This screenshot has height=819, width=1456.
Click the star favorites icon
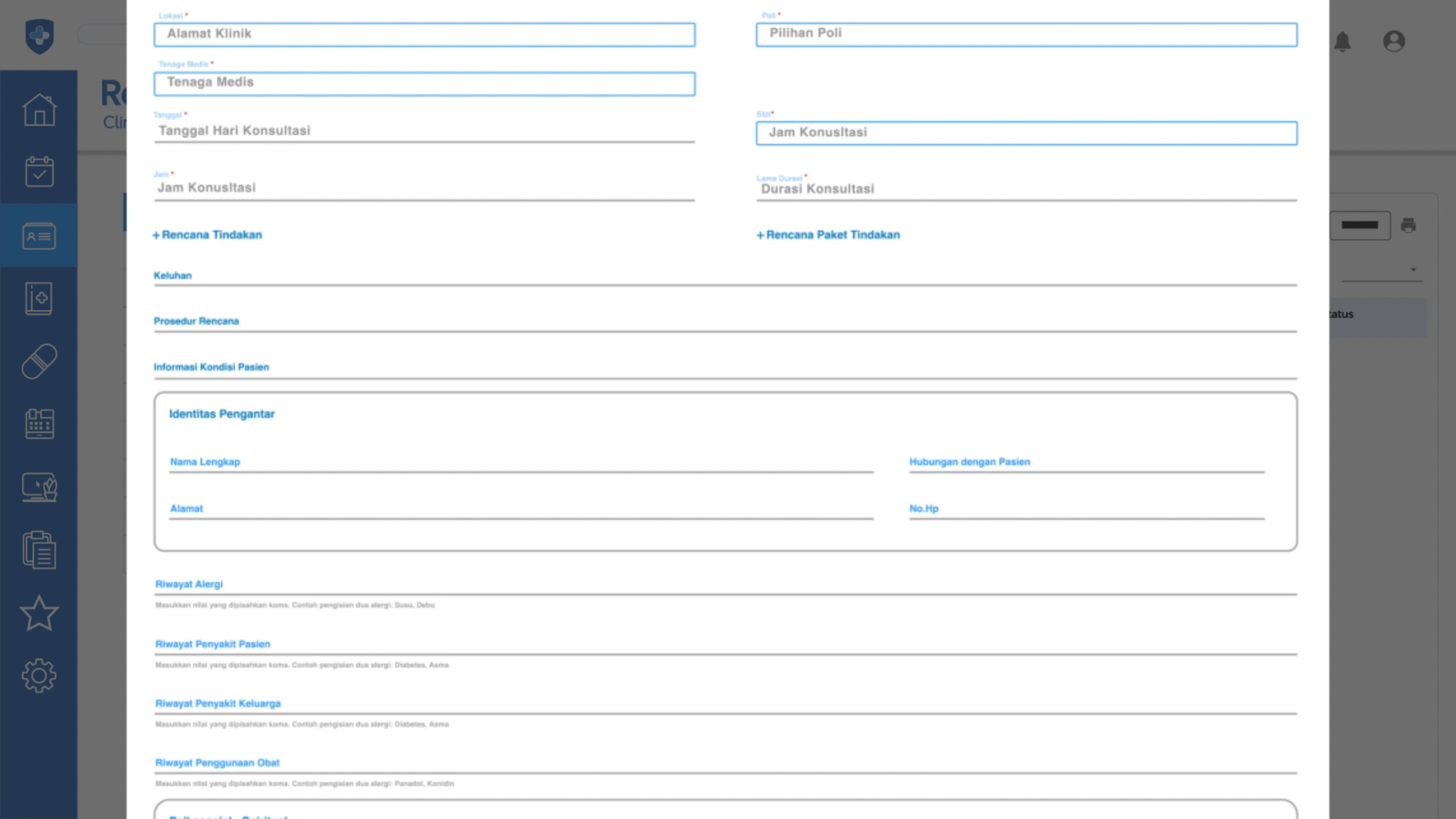click(39, 613)
